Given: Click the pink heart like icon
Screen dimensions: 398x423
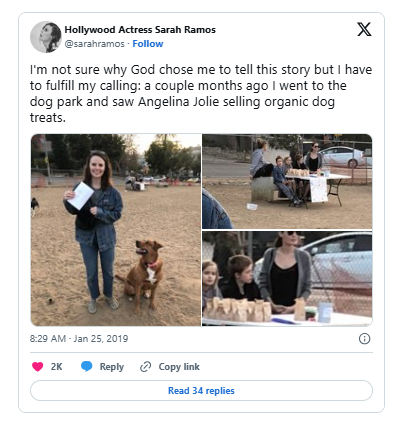Looking at the screenshot, I should [37, 367].
